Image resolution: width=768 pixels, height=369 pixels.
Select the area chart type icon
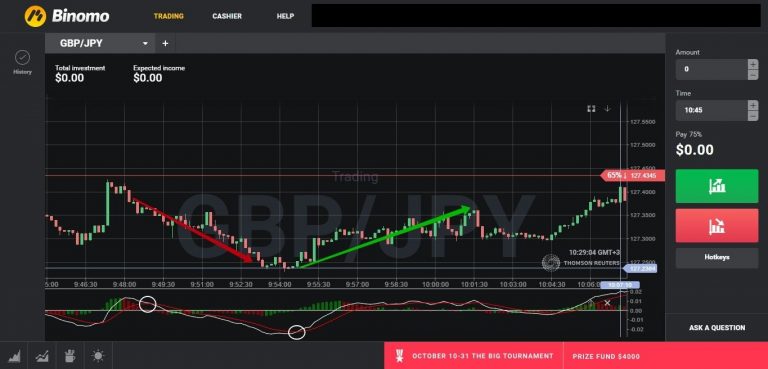(15, 355)
